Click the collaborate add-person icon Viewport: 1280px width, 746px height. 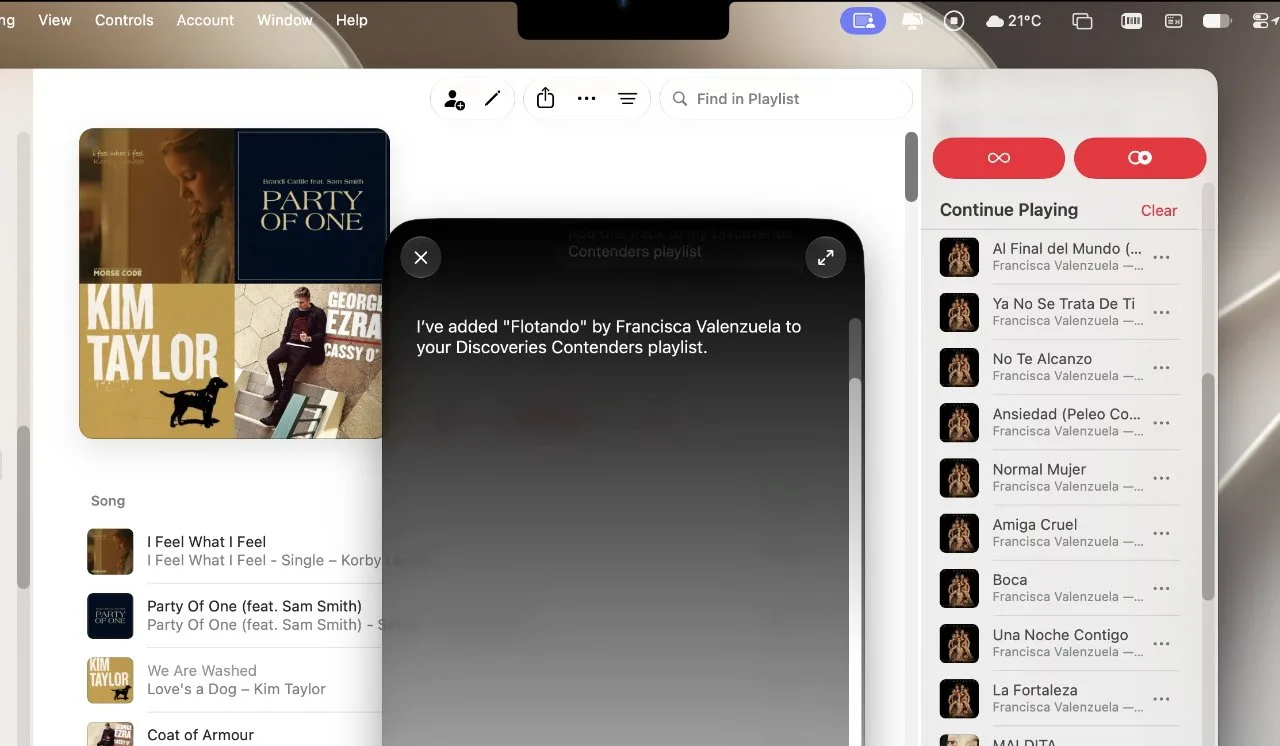pyautogui.click(x=454, y=99)
